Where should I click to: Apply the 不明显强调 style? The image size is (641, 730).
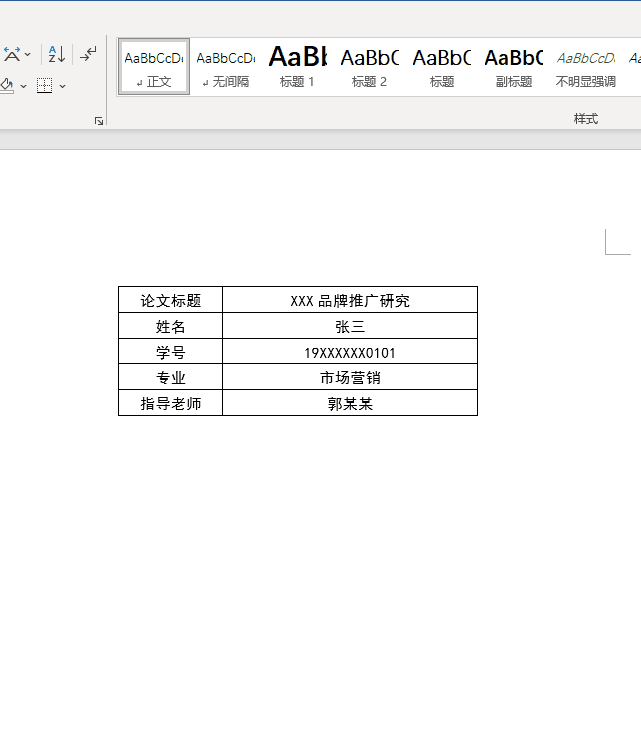click(586, 67)
